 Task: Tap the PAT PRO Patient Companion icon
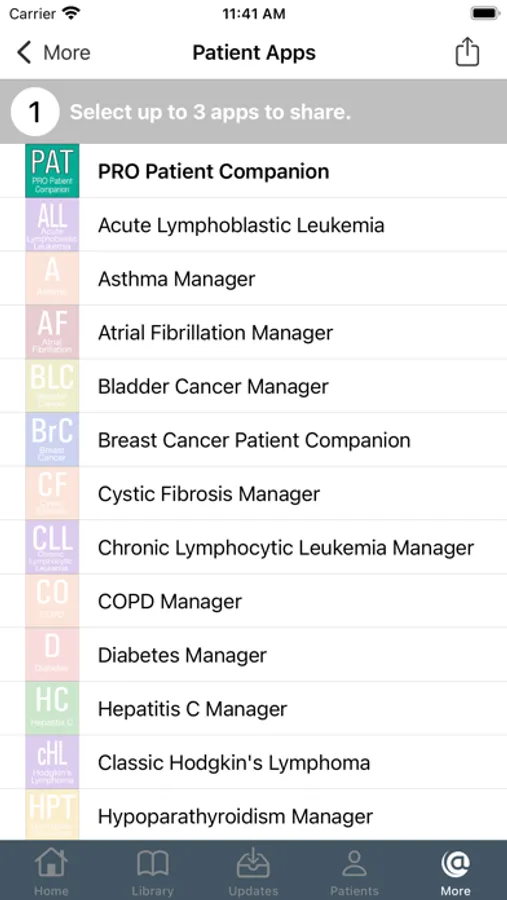52,171
